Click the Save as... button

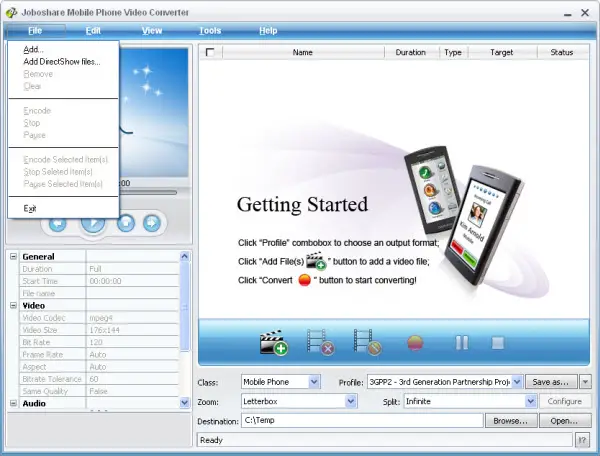pos(551,382)
